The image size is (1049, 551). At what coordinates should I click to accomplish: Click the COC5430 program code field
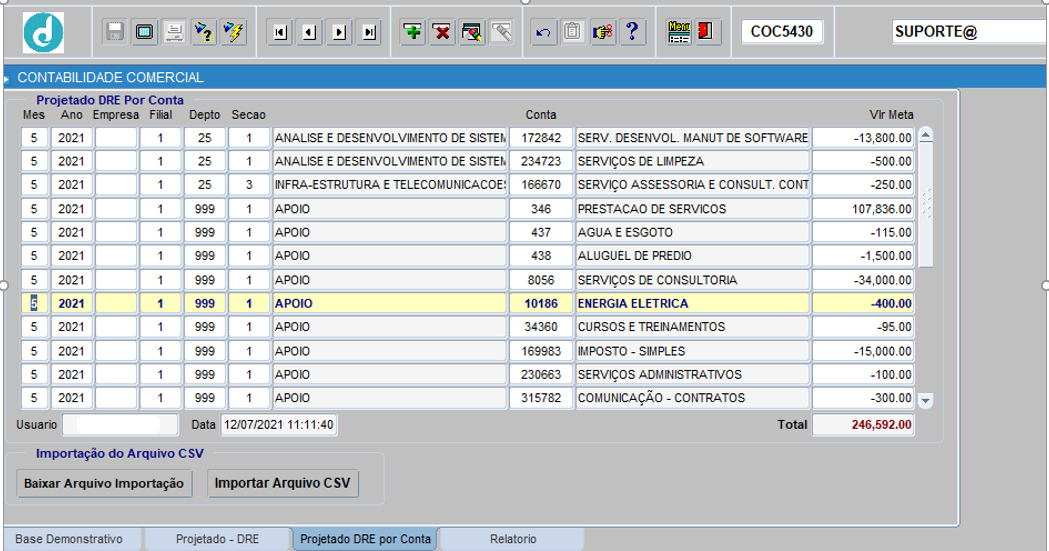pos(781,31)
